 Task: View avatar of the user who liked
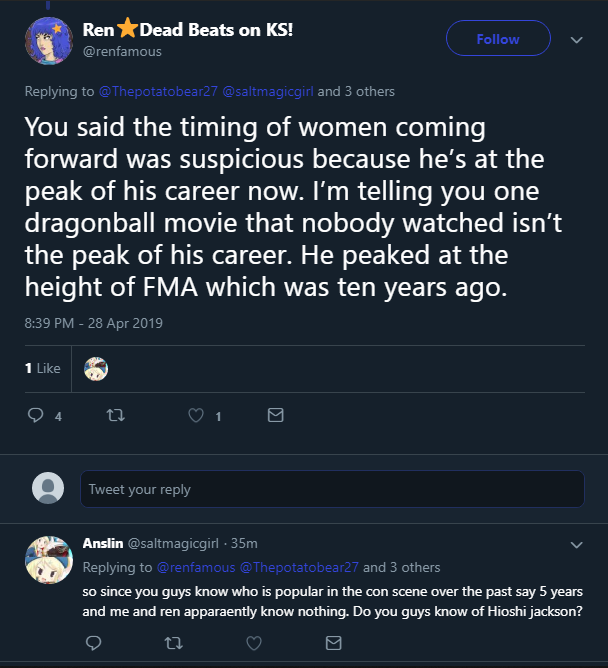coord(96,369)
